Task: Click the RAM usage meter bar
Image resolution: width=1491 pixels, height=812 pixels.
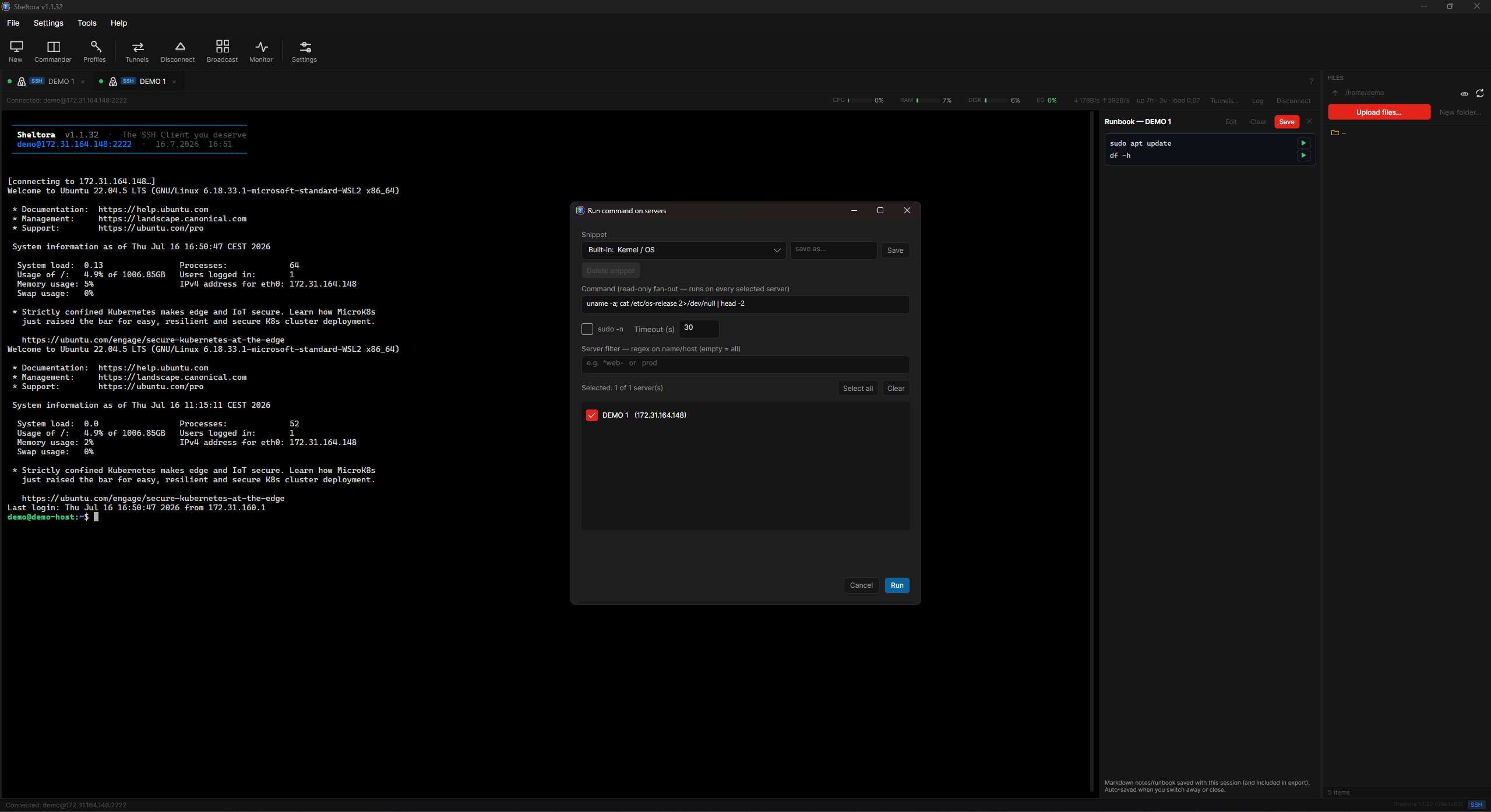Action: pos(928,101)
